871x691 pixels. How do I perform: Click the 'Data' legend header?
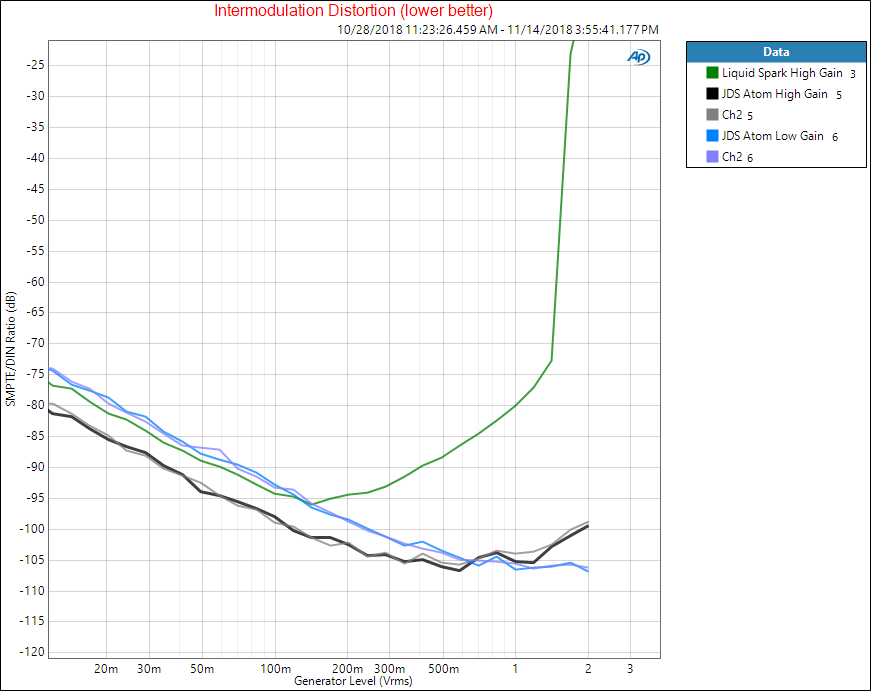(x=776, y=52)
